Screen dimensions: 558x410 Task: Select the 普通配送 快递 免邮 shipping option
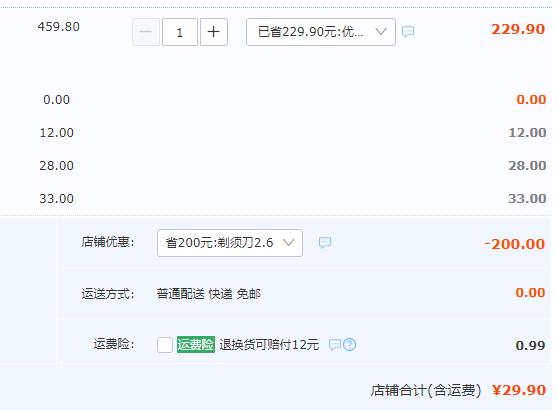[209, 294]
